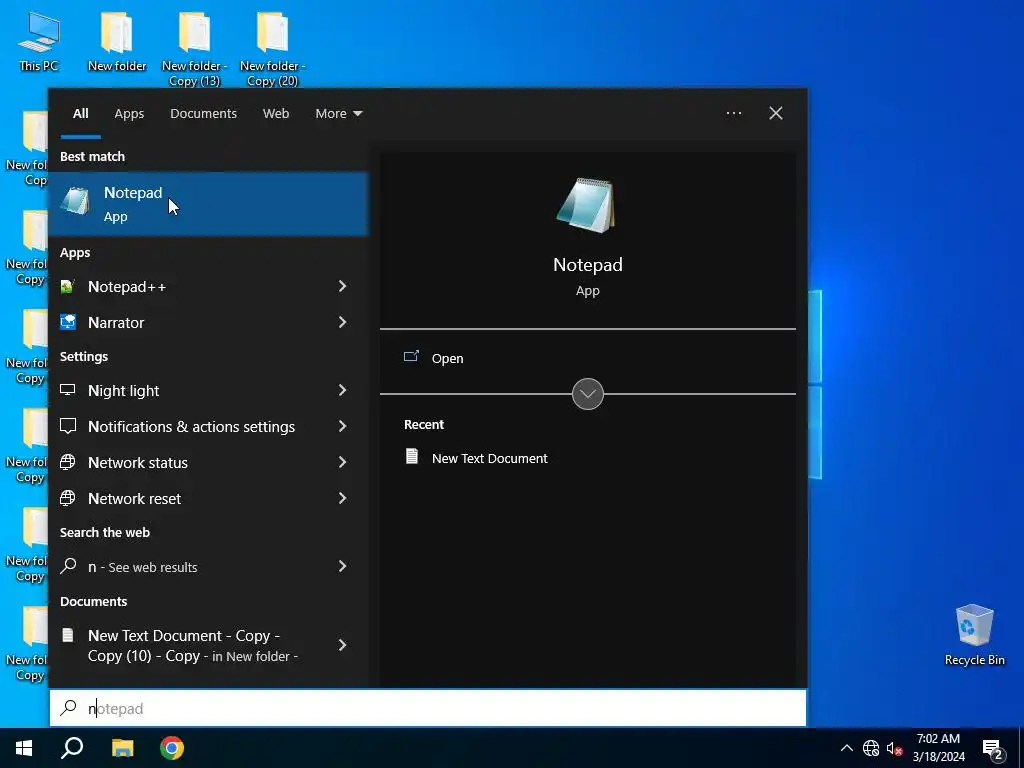Select New folder - Copy (20) desktop icon
The height and width of the screenshot is (768, 1024).
point(272,49)
